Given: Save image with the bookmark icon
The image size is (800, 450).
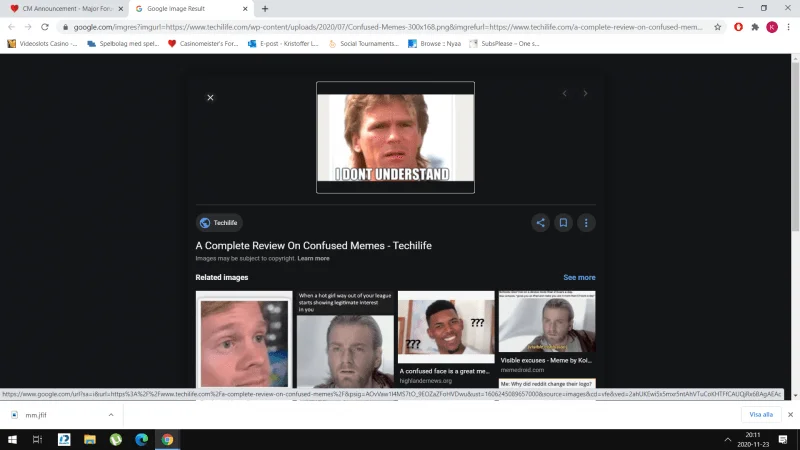Looking at the screenshot, I should [563, 222].
